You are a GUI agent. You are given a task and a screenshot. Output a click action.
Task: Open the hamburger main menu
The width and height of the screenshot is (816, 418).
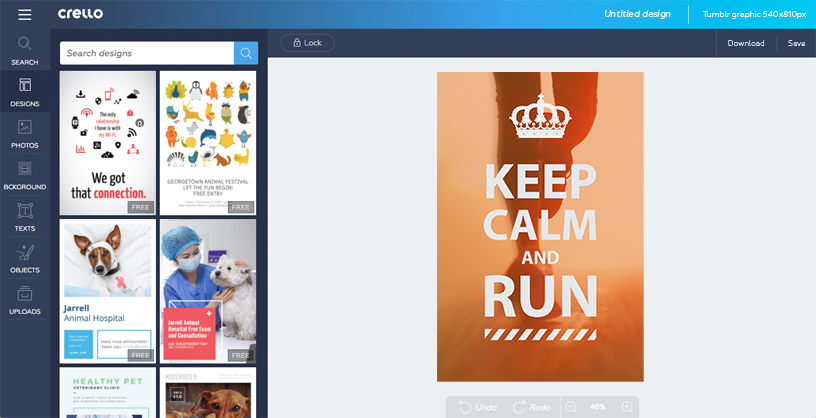24,15
